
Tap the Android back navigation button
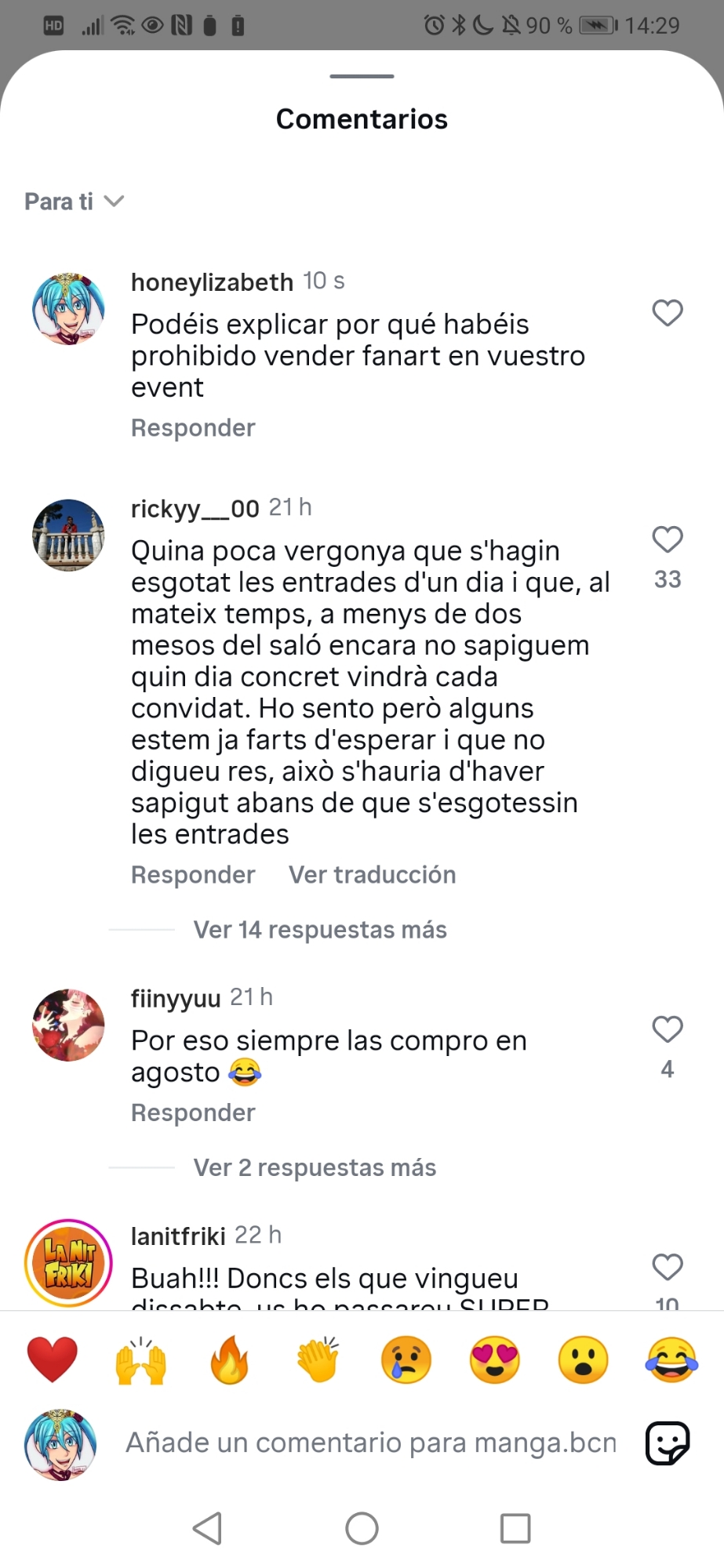[x=208, y=1528]
